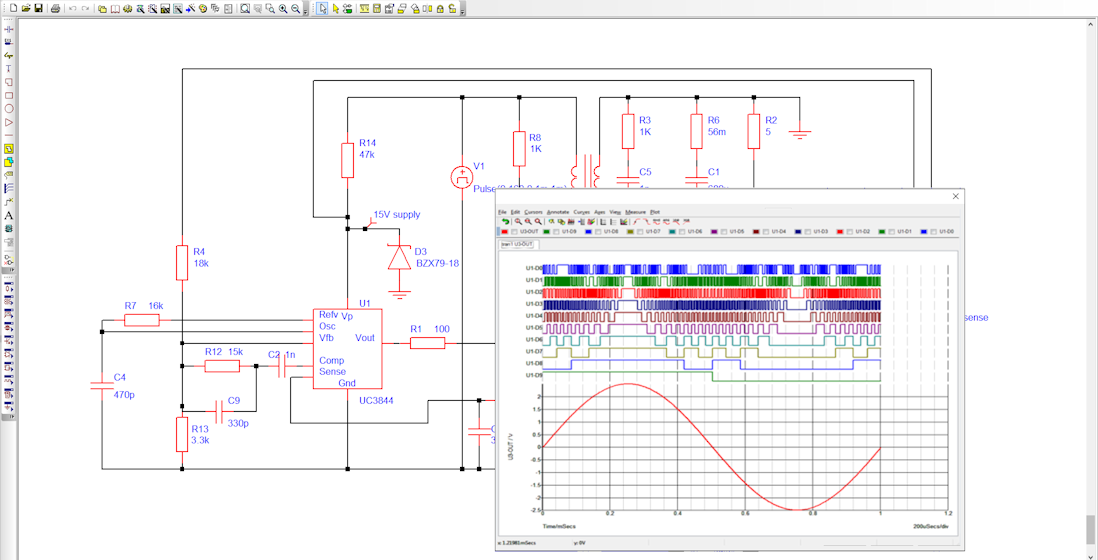Click the D3 BZX79-18 zener diode symbol
1098x560 pixels.
tap(400, 257)
